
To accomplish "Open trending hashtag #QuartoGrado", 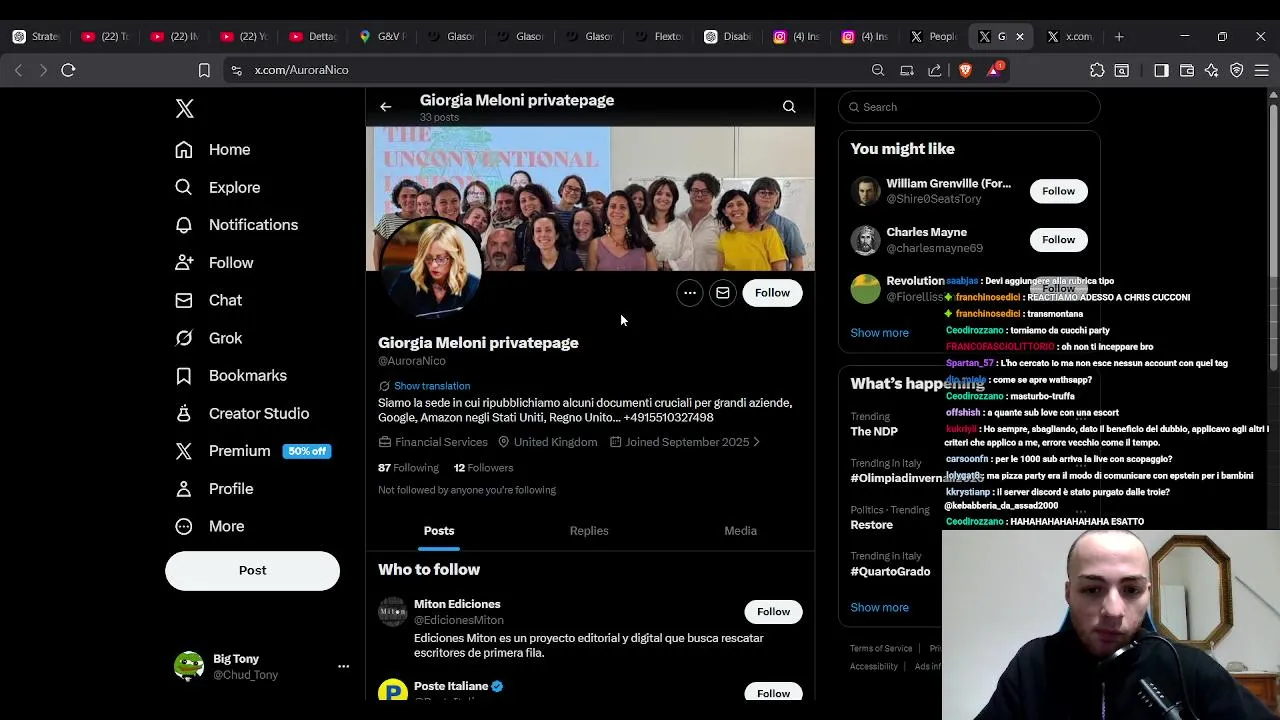I will (890, 572).
